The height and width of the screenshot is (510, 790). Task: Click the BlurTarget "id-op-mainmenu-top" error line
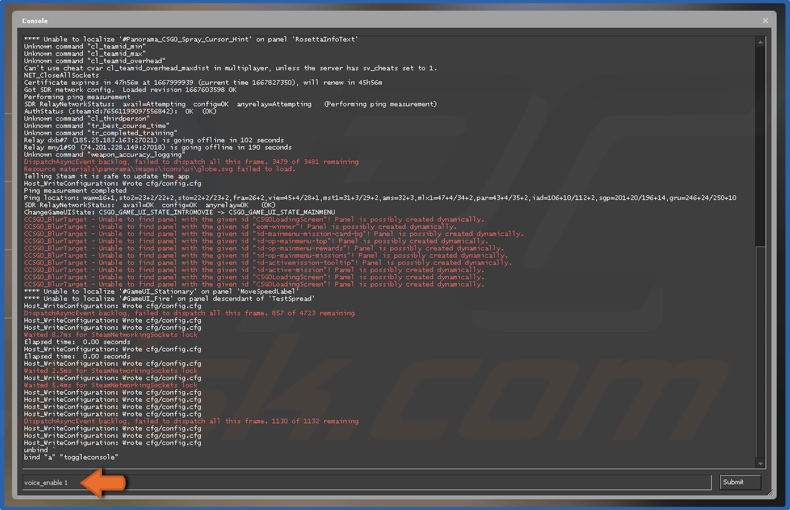click(x=255, y=241)
